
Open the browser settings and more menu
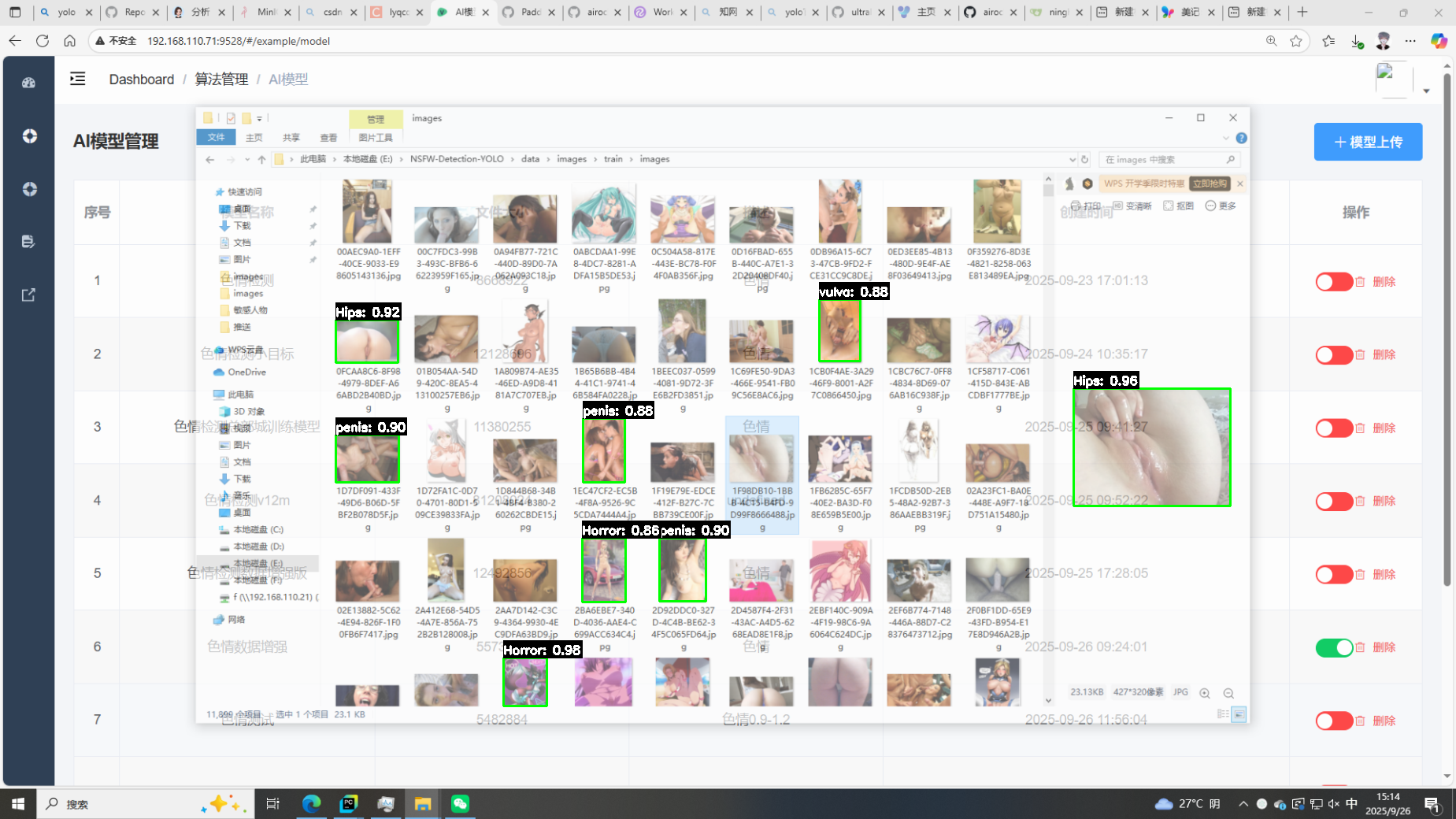click(x=1410, y=41)
